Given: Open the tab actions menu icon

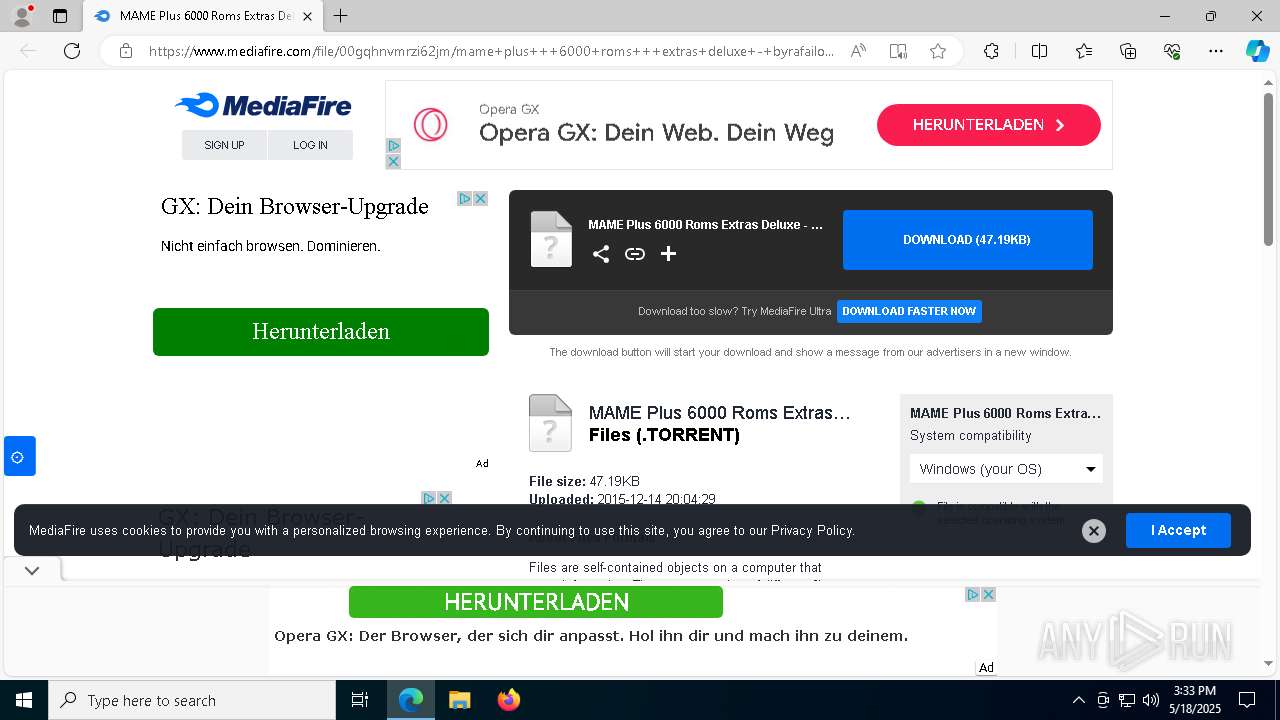Looking at the screenshot, I should [x=60, y=16].
